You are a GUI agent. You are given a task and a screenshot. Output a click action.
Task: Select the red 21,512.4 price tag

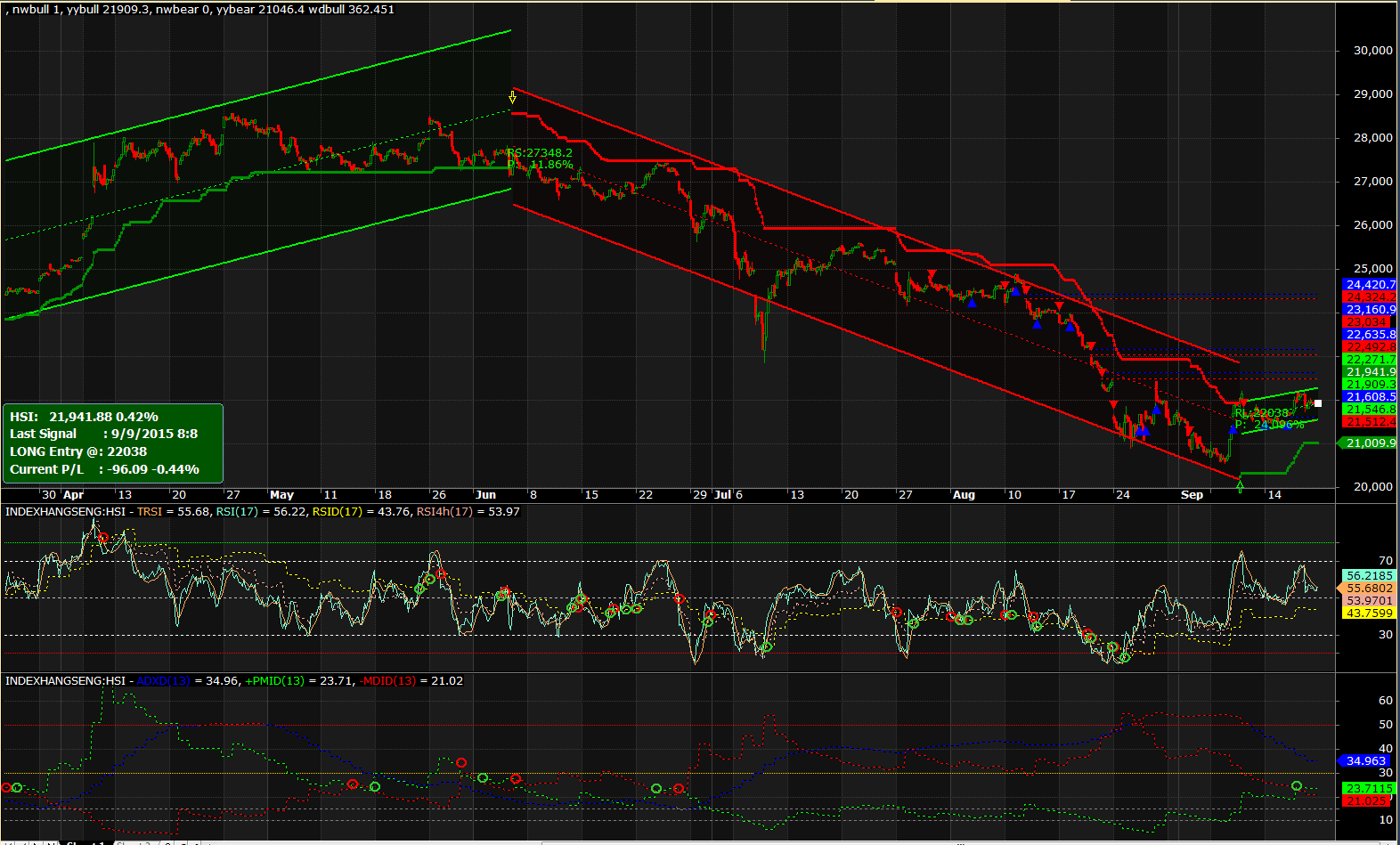1370,421
